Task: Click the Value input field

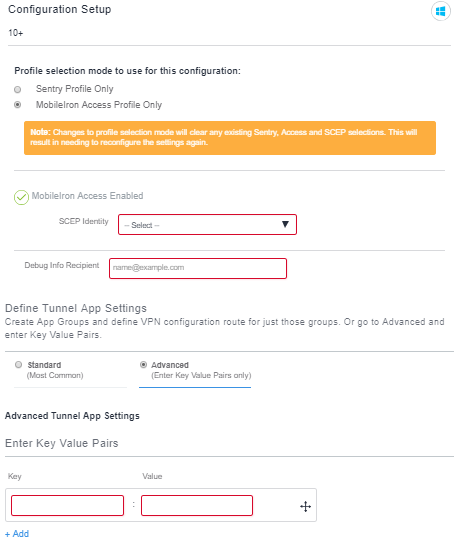Action: [197, 505]
